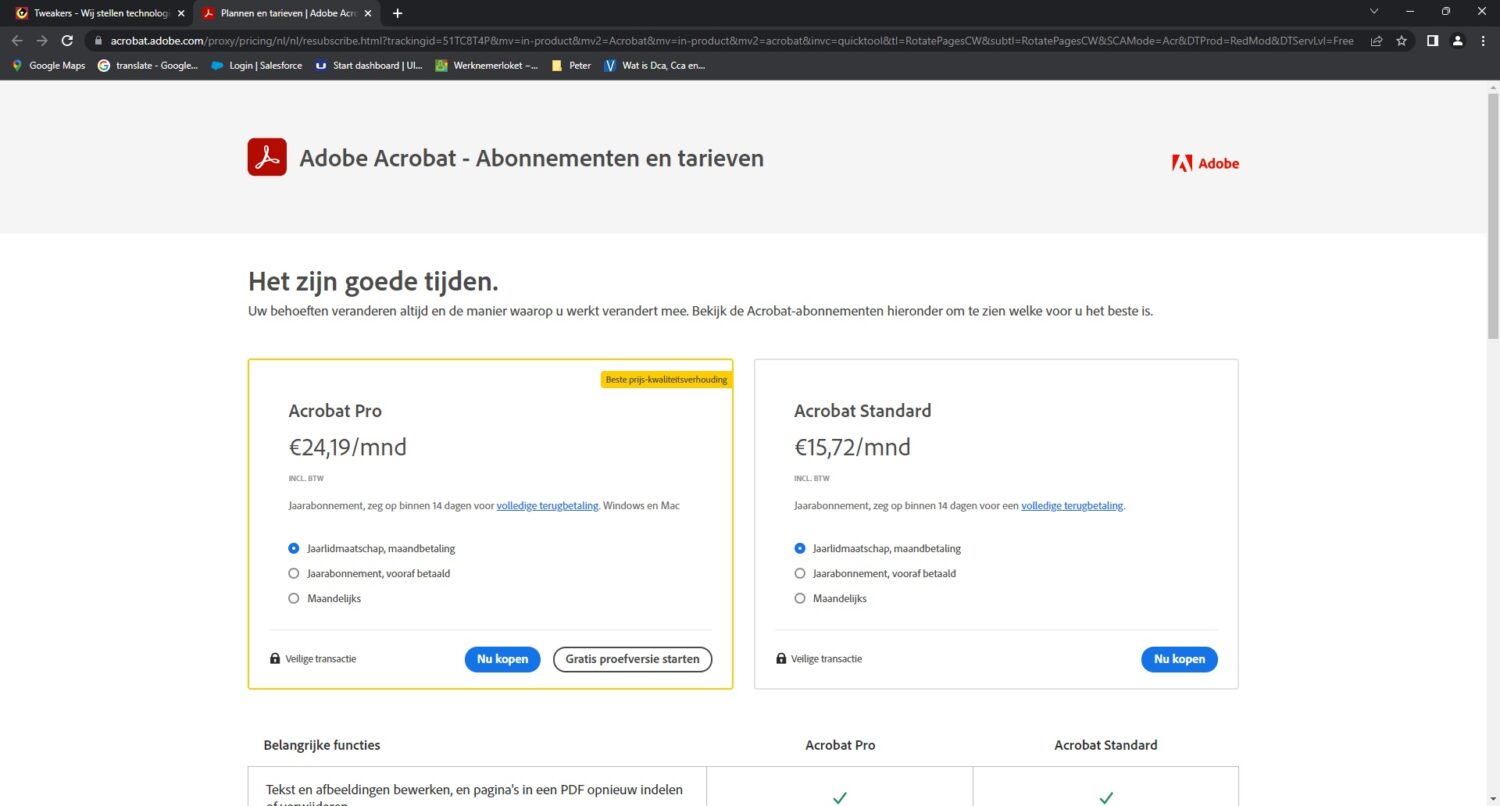
Task: Click the red Adobe logo in header
Action: click(1204, 163)
